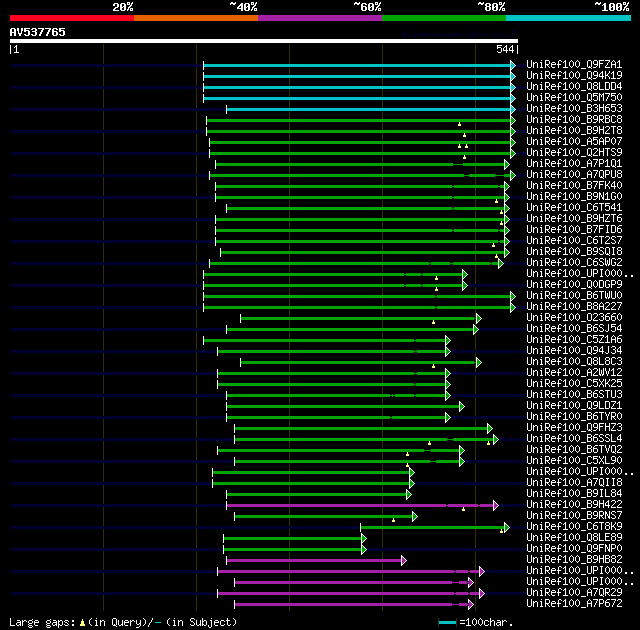Viewport: 640px width, 630px height.
Task: Click the cyan 100char scale bar in legend
Action: point(447,623)
